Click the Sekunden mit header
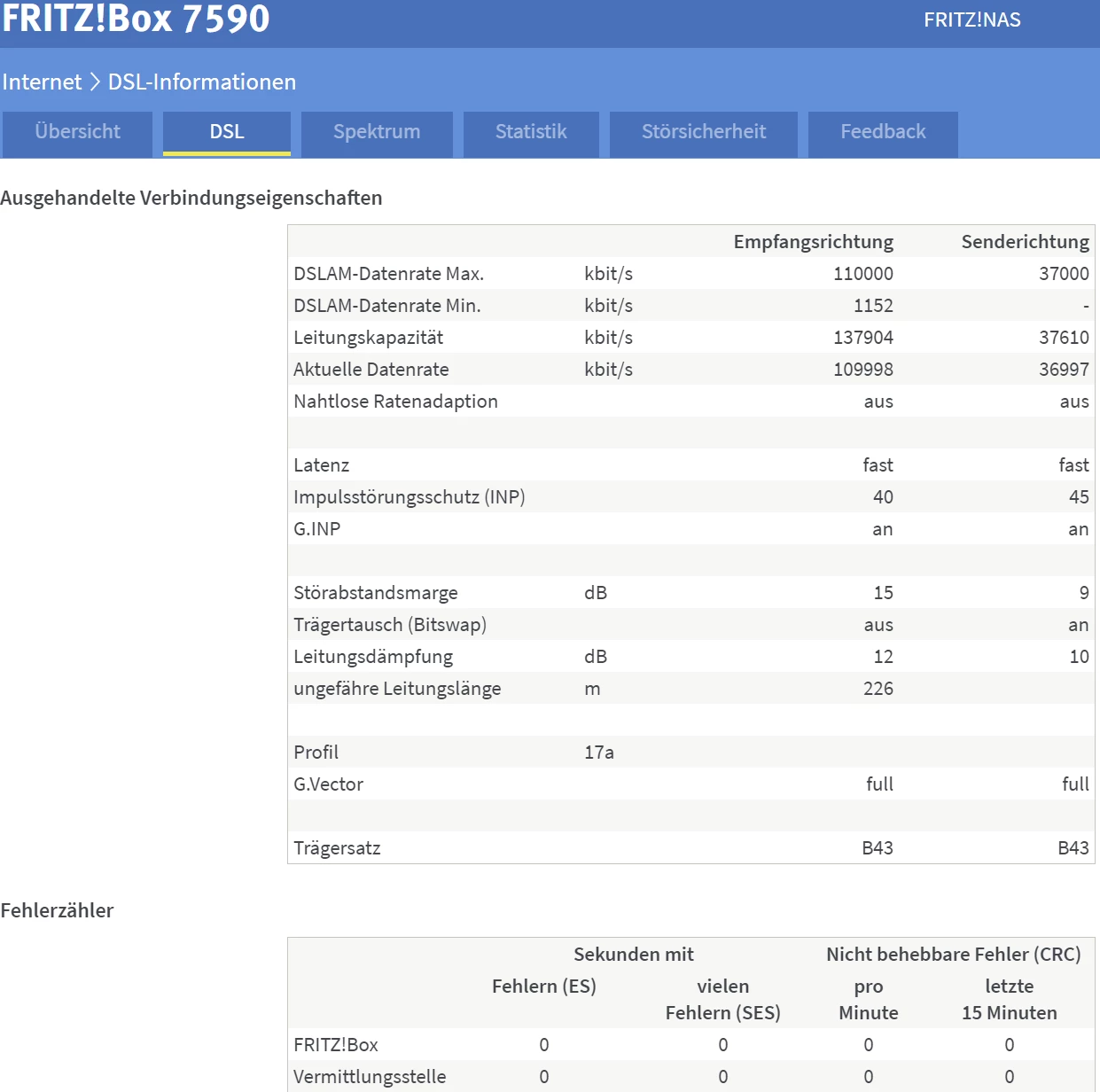Screen dimensions: 1100x1092 pos(634,955)
